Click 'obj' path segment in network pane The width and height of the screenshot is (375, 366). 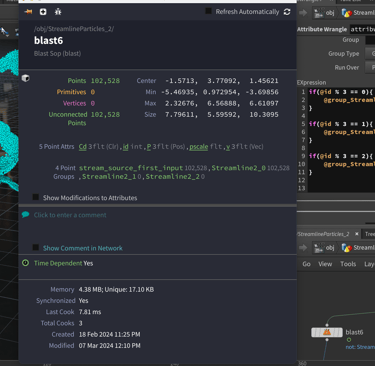pos(330,248)
